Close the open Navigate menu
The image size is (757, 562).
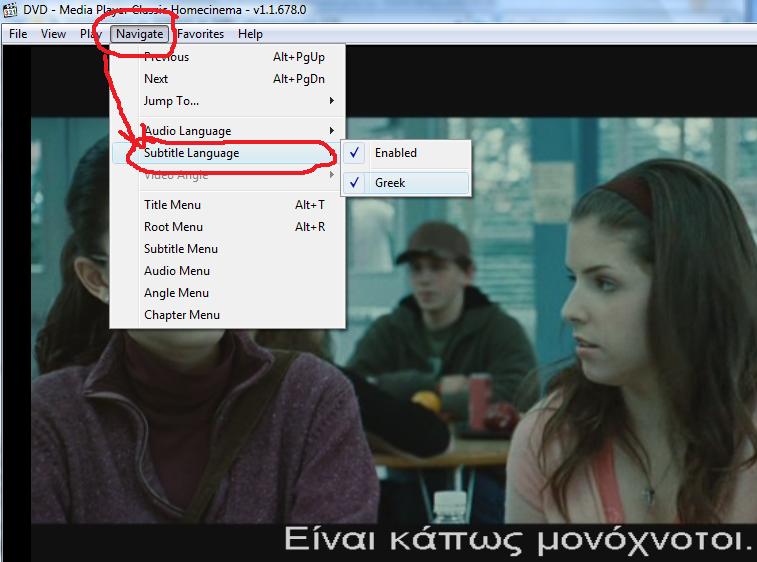(x=140, y=34)
